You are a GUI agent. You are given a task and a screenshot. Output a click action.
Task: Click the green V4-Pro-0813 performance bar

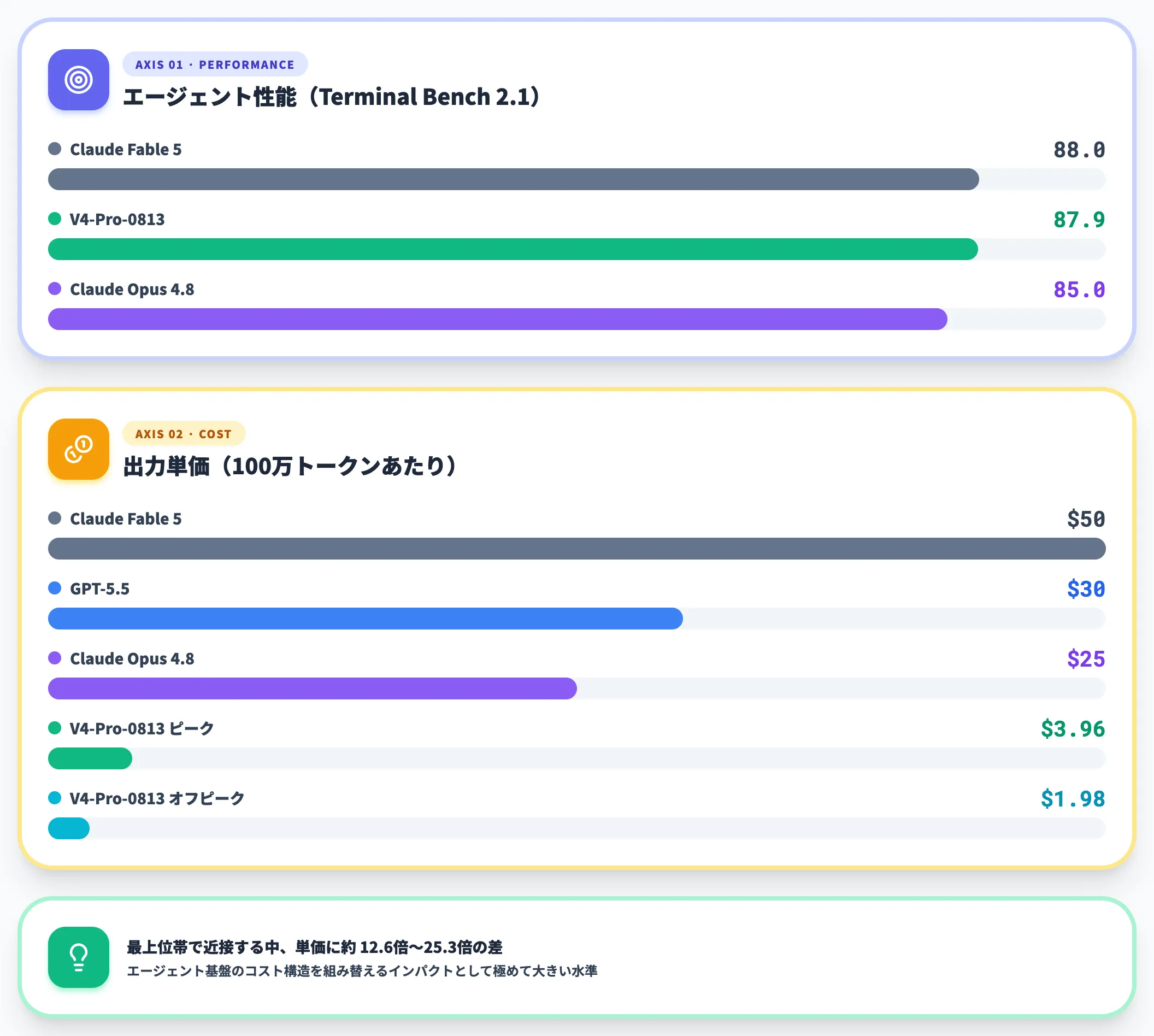(513, 249)
